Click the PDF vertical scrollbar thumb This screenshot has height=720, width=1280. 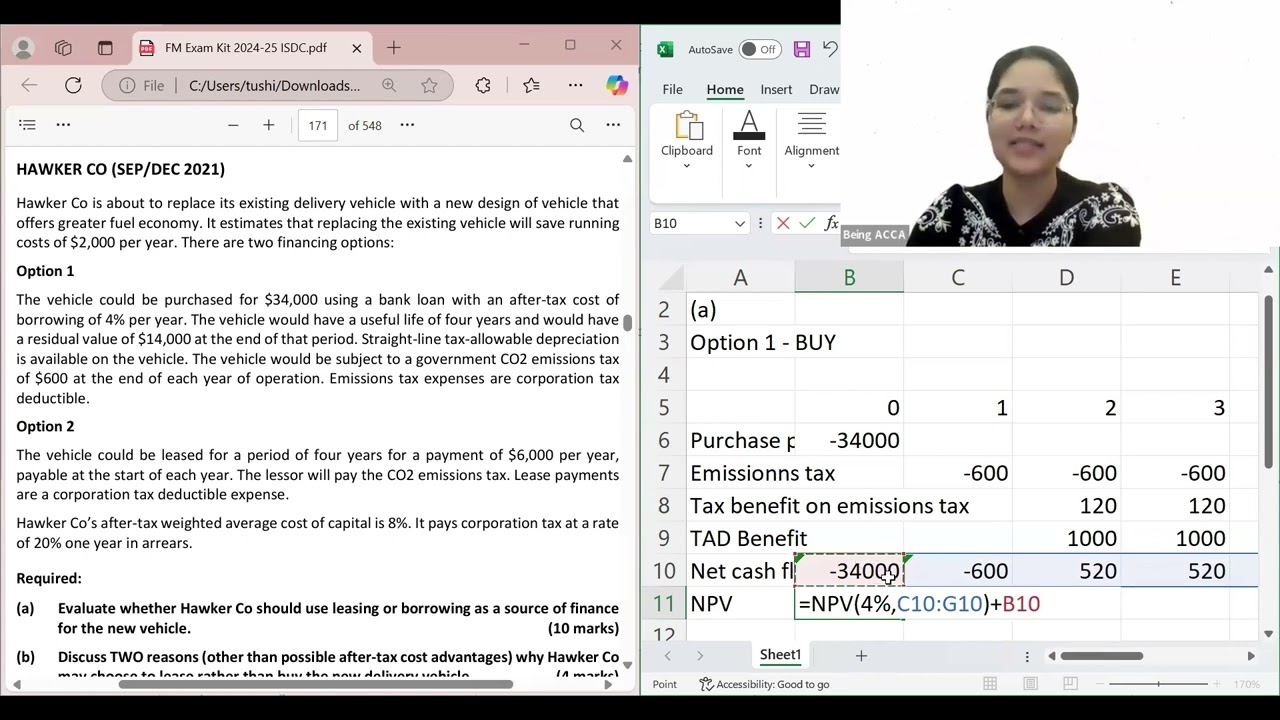tap(627, 323)
